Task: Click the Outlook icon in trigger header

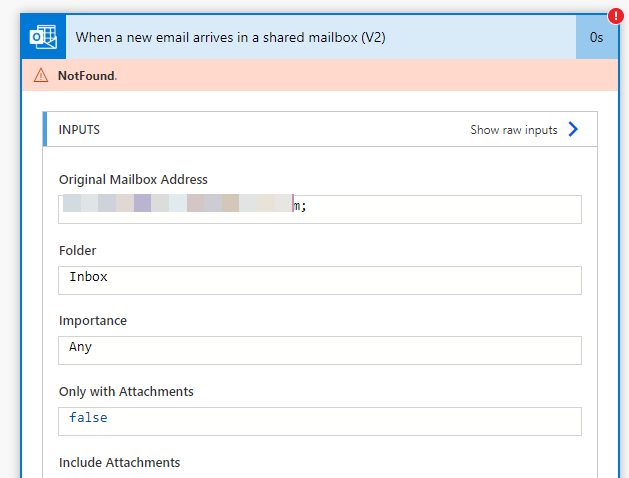Action: point(43,37)
